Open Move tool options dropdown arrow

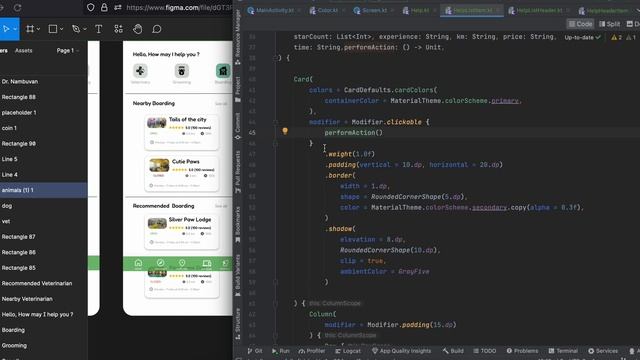click(x=15, y=29)
